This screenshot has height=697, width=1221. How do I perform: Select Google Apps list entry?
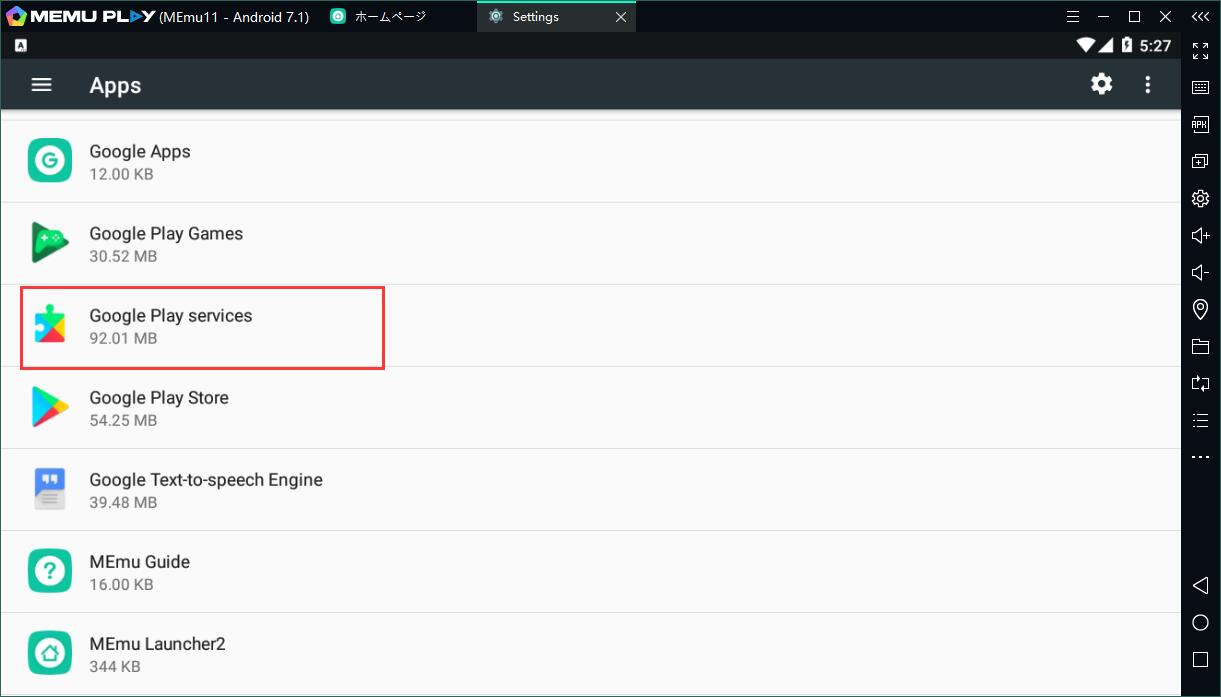[140, 162]
